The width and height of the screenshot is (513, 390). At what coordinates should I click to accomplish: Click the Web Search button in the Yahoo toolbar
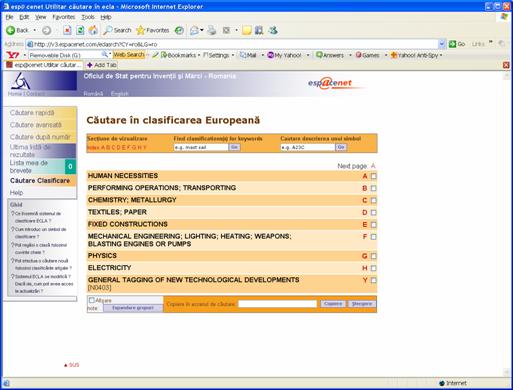[x=129, y=55]
